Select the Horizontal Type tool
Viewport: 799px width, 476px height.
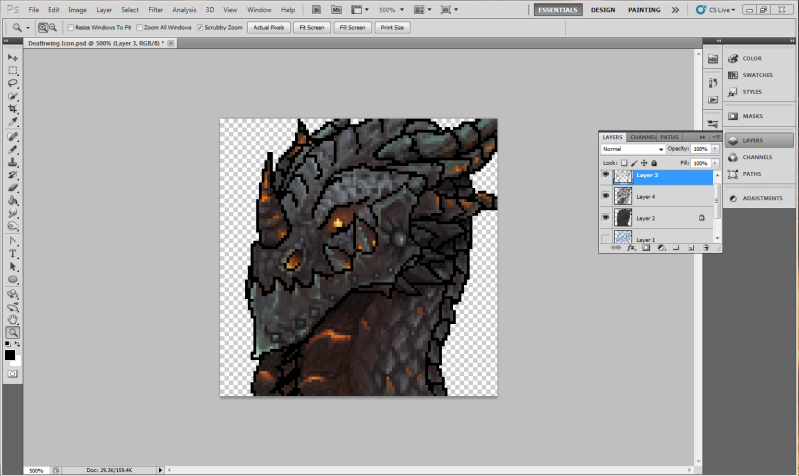pyautogui.click(x=13, y=254)
